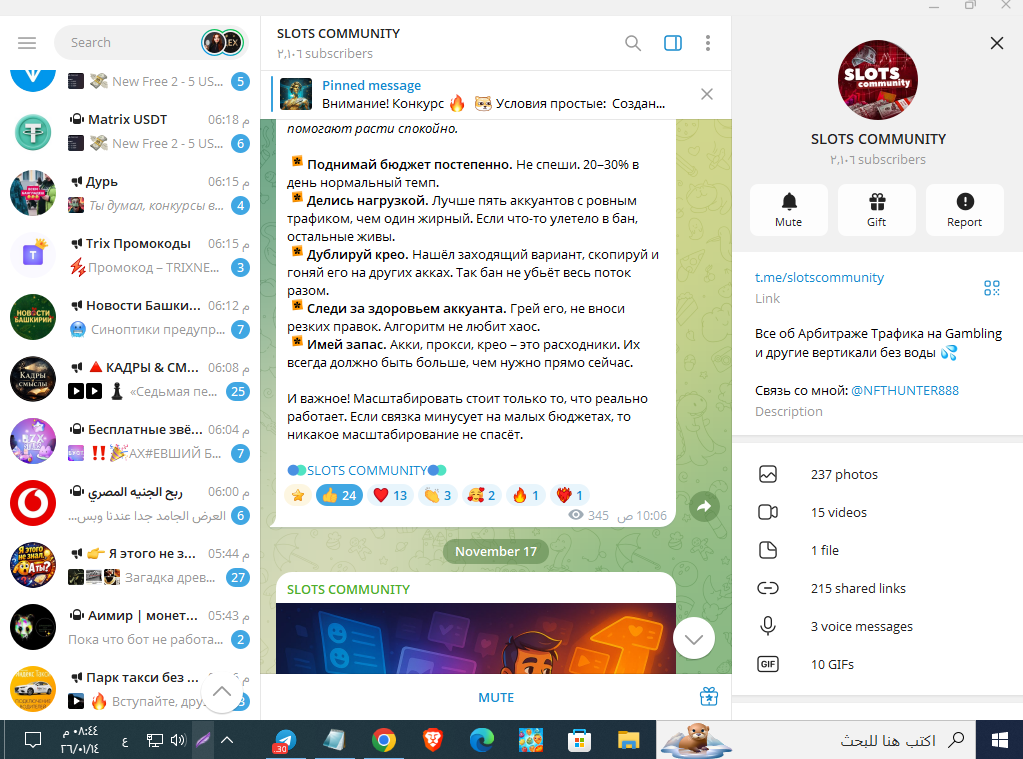
Task: Open the stories avatars in the search bar
Action: 222,43
